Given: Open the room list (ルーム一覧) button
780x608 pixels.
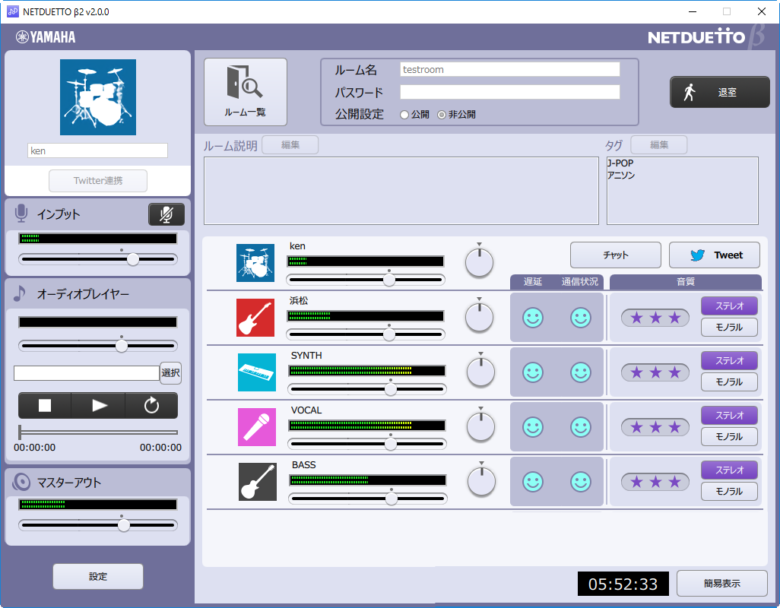Looking at the screenshot, I should (245, 92).
